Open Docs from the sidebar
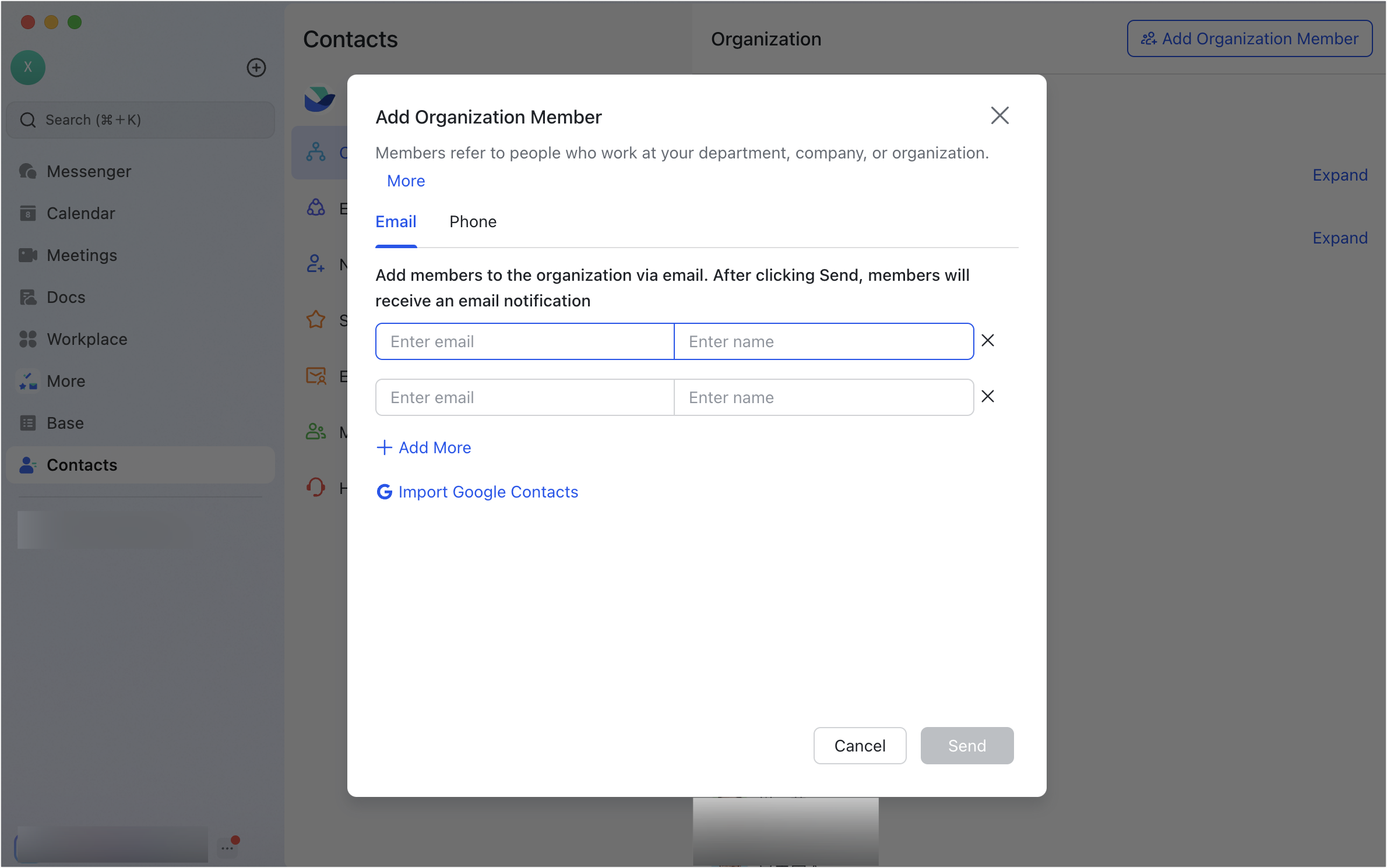The image size is (1387, 868). point(65,297)
